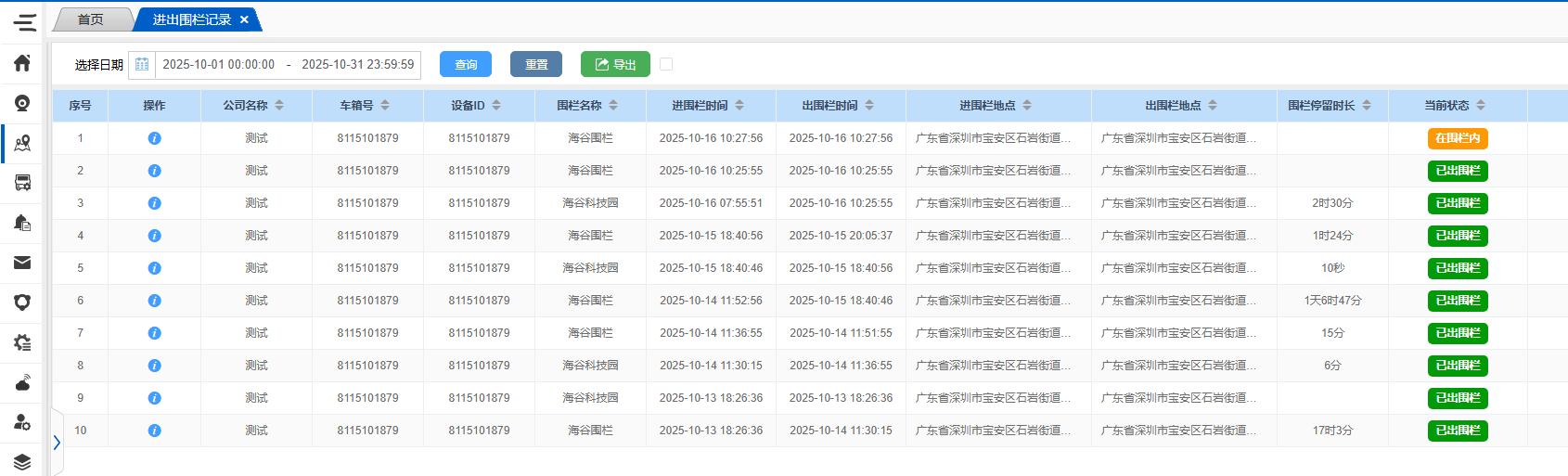Viewport: 1568px width, 476px height.
Task: Click the hamburger menu icon in sidebar
Action: pos(24,22)
